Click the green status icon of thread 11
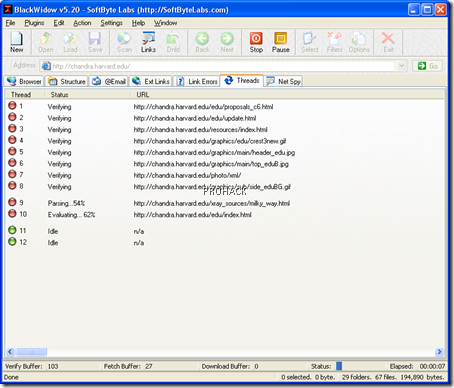This screenshot has width=454, height=388. point(12,230)
